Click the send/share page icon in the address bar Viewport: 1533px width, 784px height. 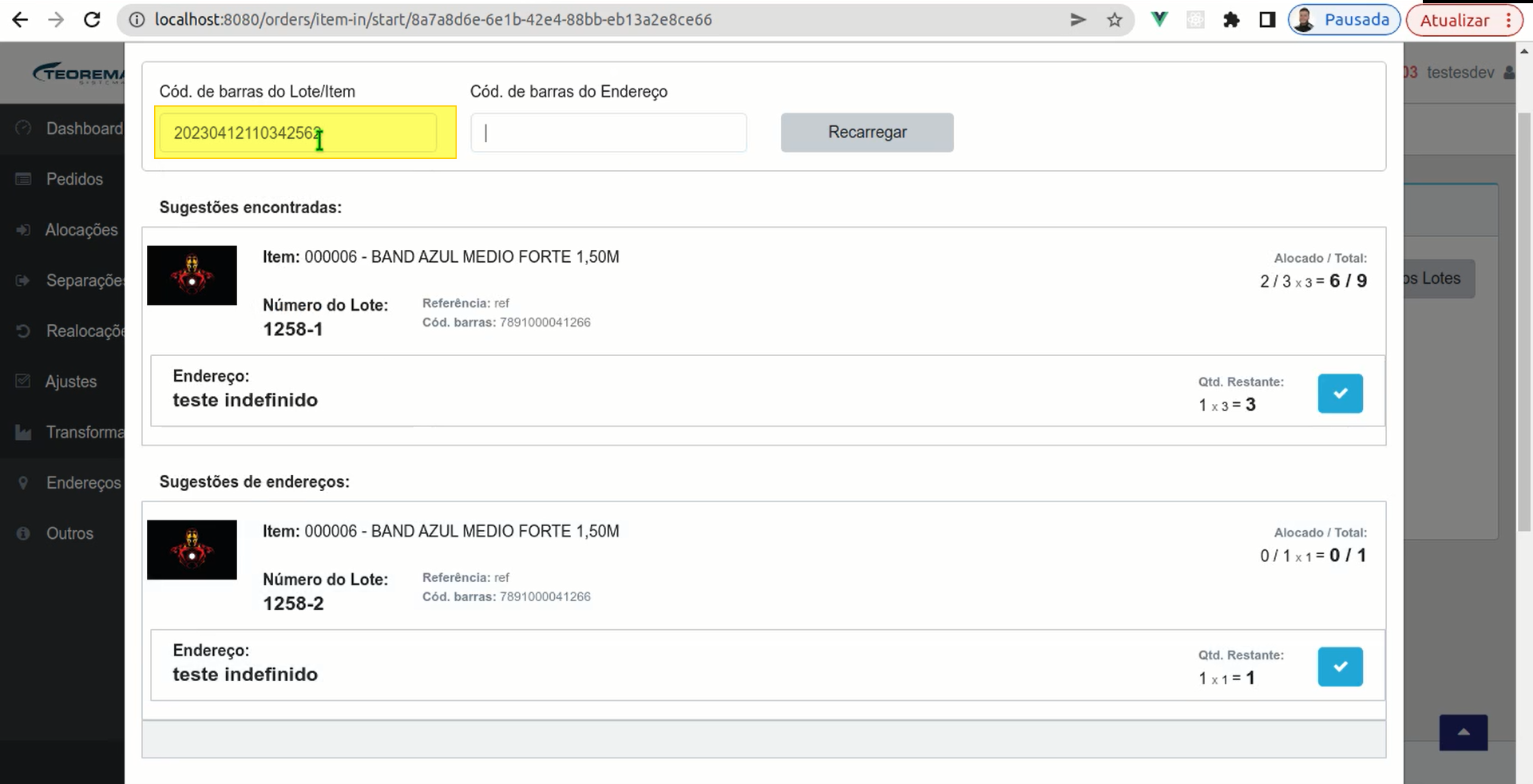tap(1078, 20)
